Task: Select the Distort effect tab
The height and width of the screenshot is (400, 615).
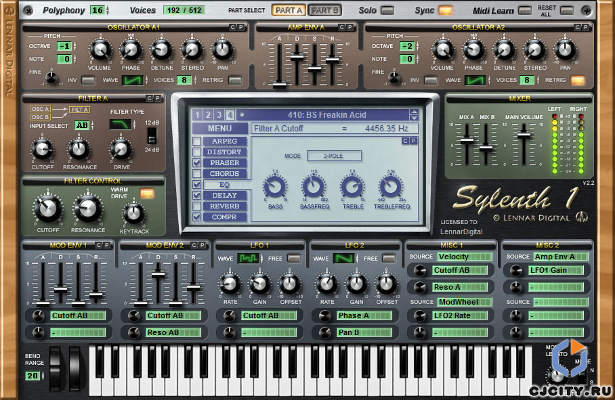Action: click(x=224, y=152)
